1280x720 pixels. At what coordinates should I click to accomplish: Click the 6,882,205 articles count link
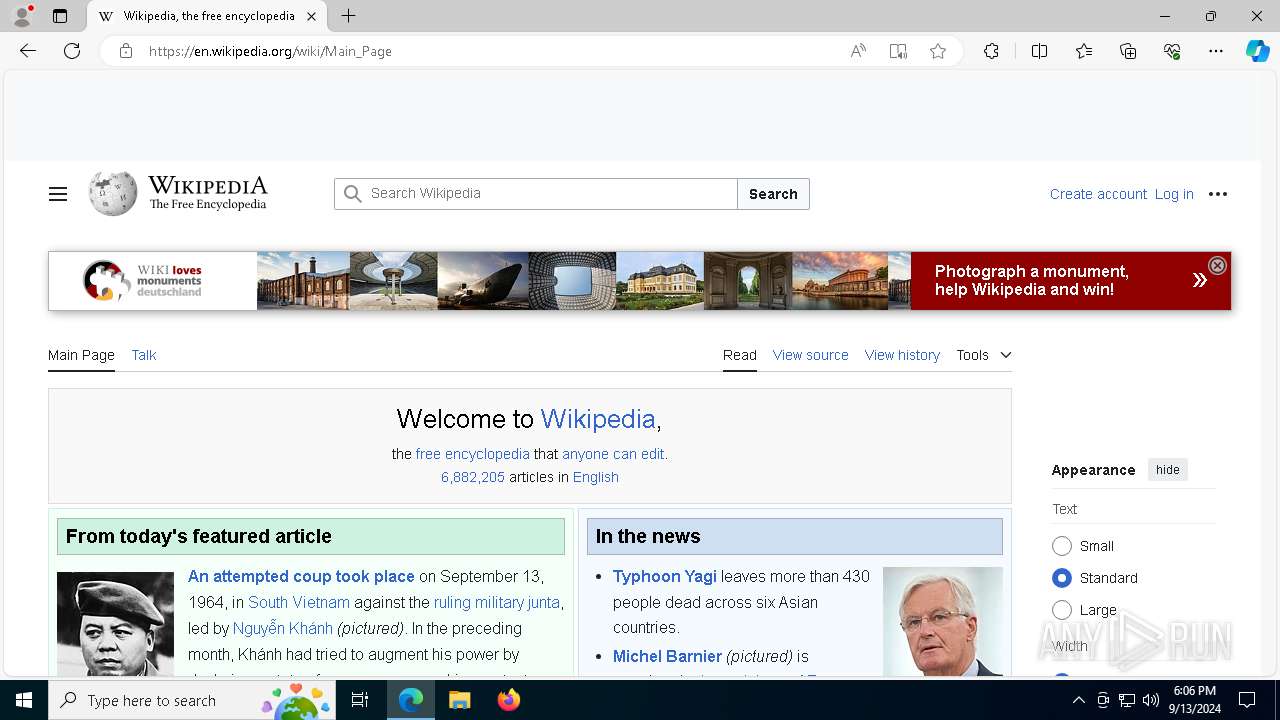pyautogui.click(x=473, y=477)
